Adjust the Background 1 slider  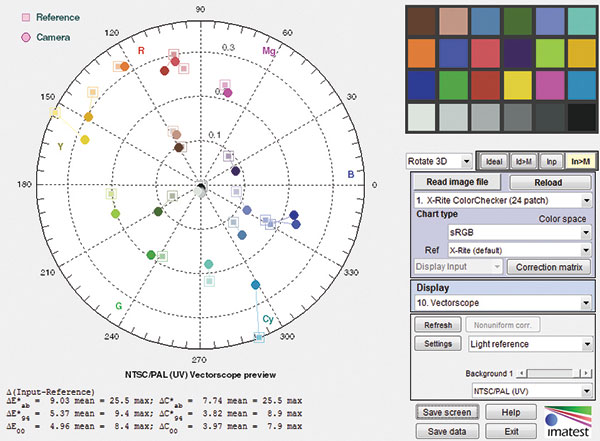(553, 373)
